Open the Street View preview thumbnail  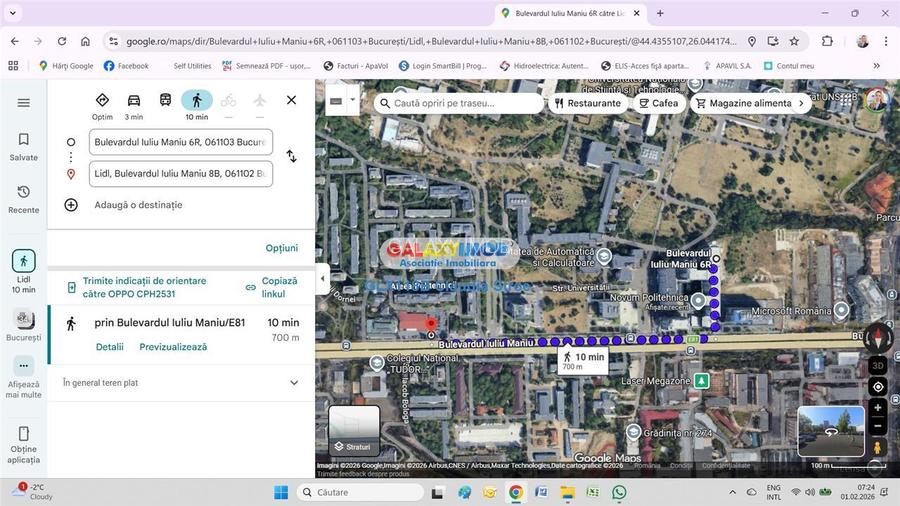tap(831, 431)
